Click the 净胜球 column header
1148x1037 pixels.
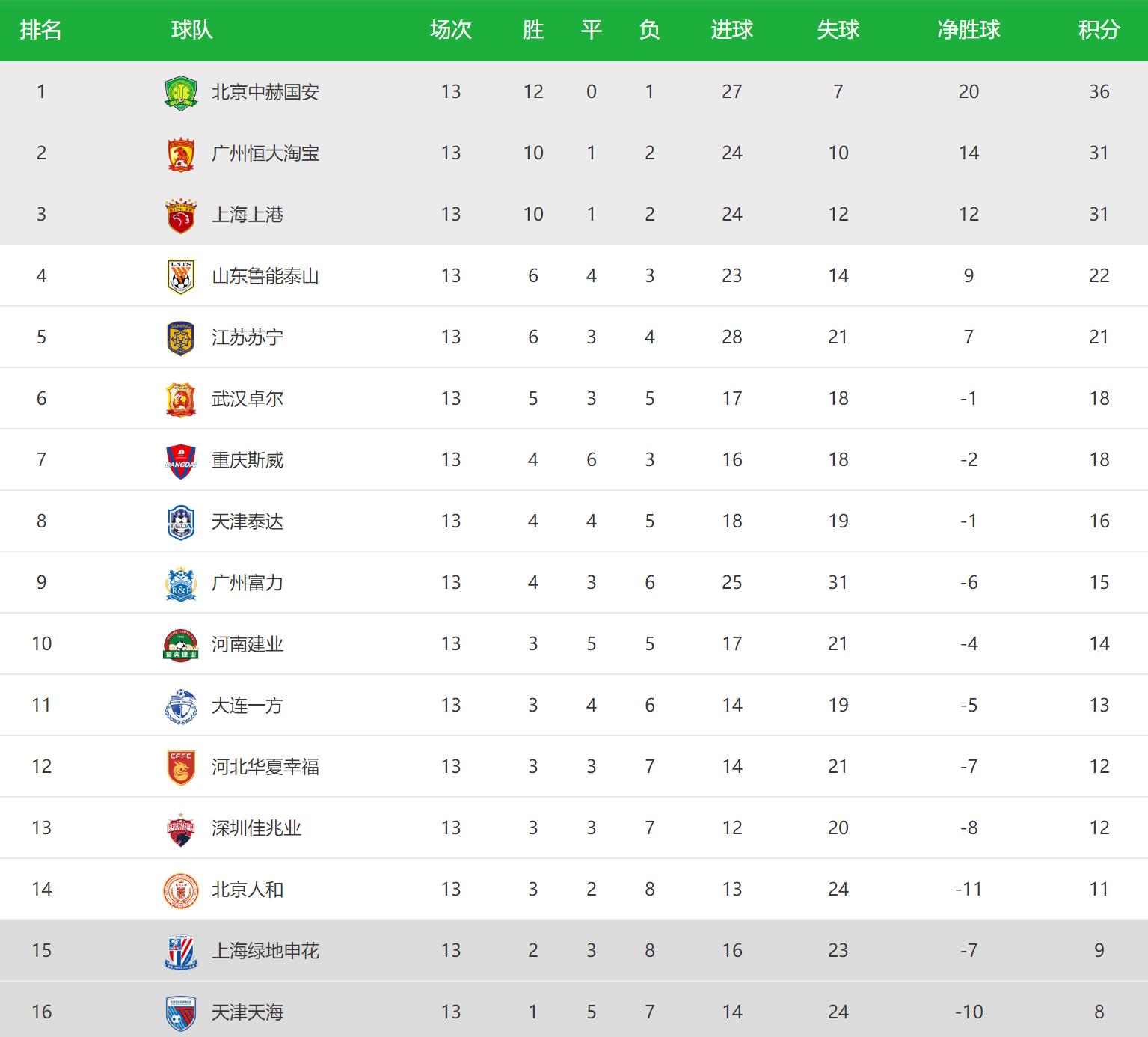point(969,30)
